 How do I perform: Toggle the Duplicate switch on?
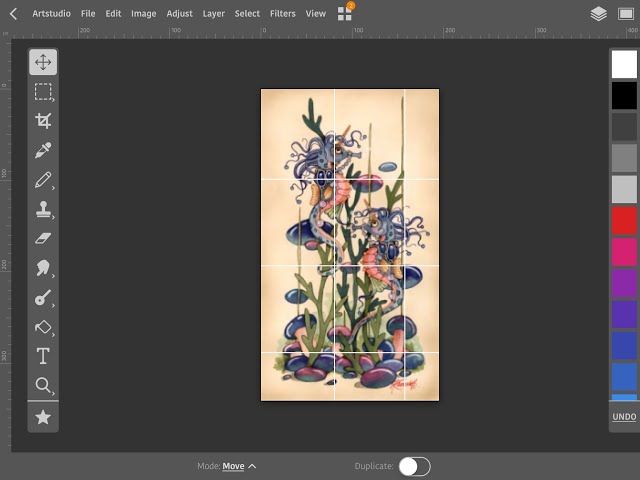[414, 466]
